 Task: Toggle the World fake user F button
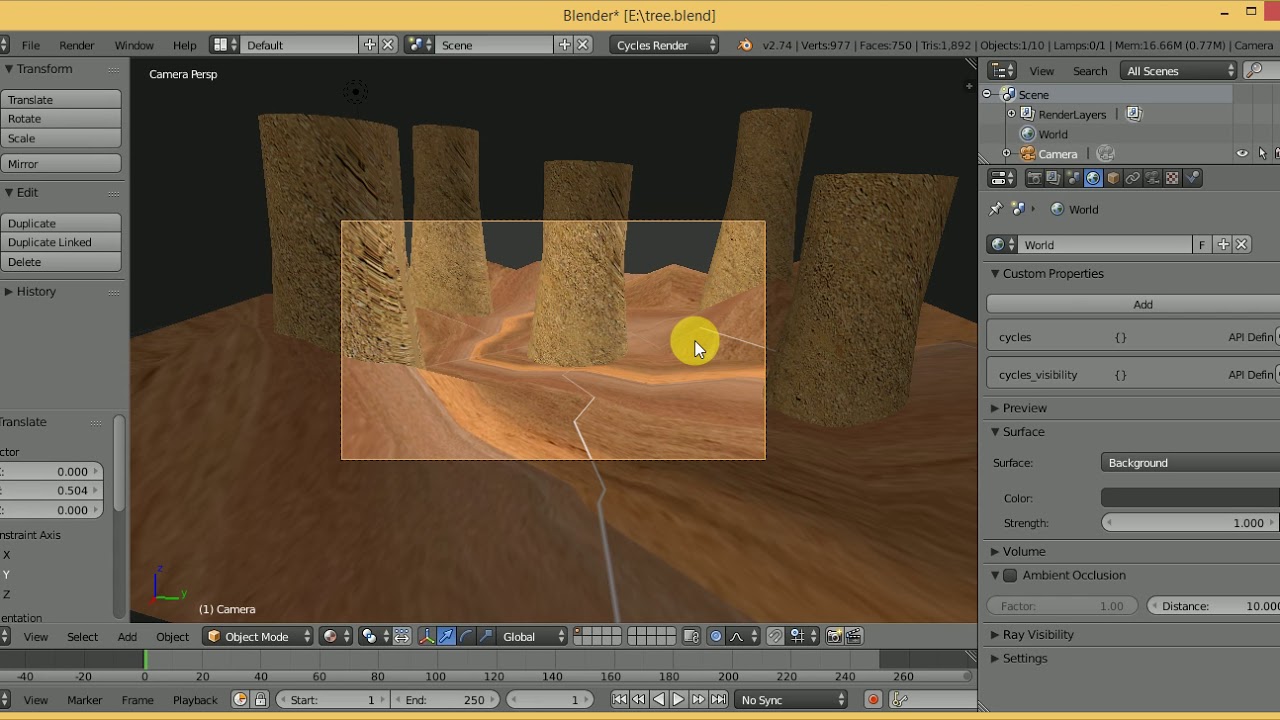1202,245
